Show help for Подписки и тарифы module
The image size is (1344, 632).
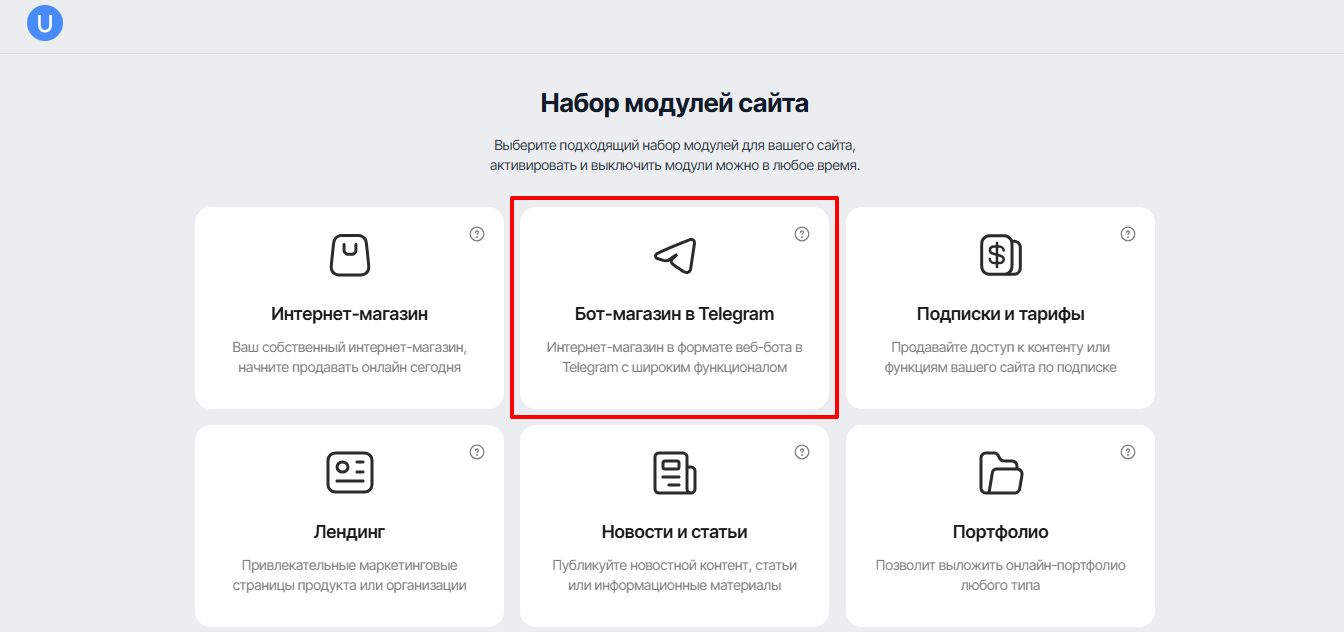click(x=1128, y=234)
